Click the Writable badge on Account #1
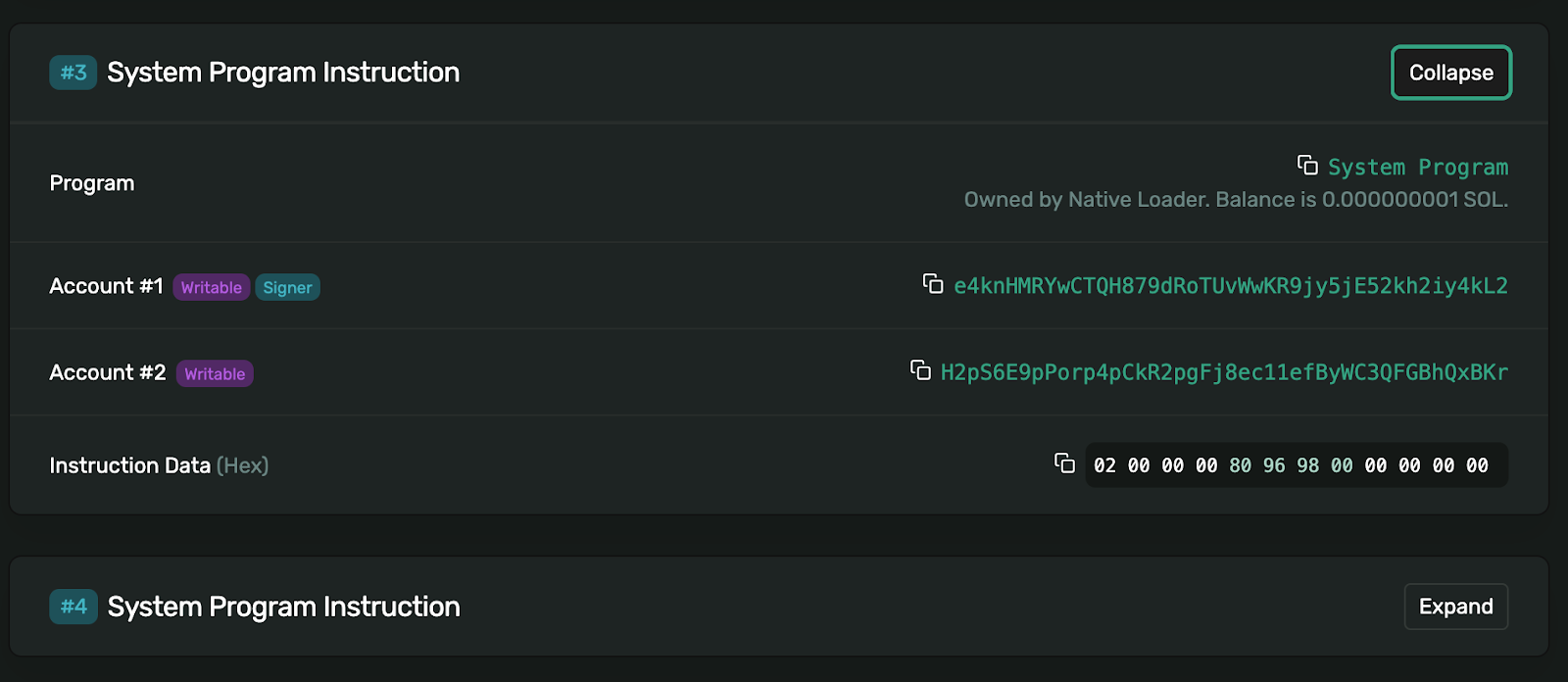 tap(211, 287)
